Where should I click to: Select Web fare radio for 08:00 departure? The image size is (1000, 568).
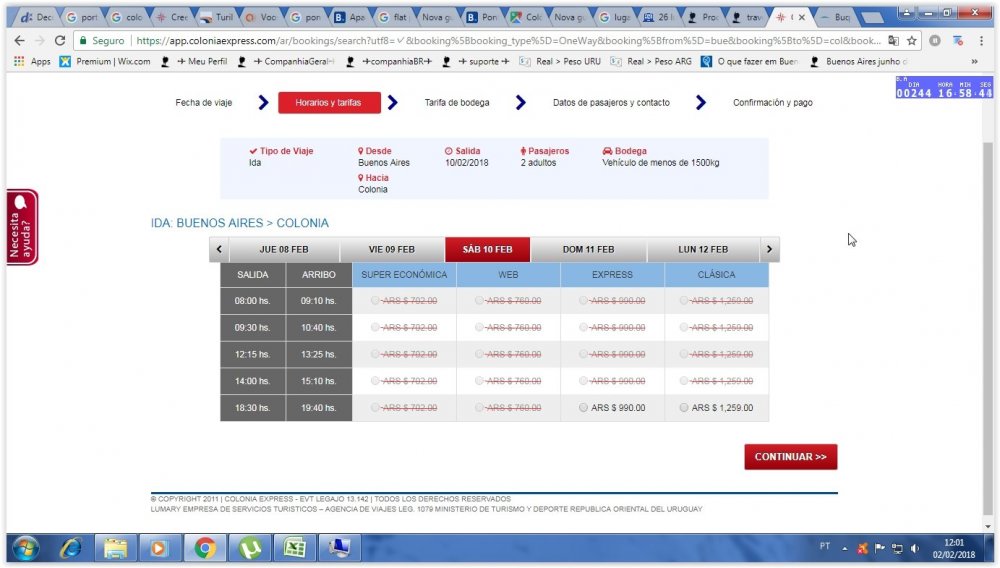480,300
